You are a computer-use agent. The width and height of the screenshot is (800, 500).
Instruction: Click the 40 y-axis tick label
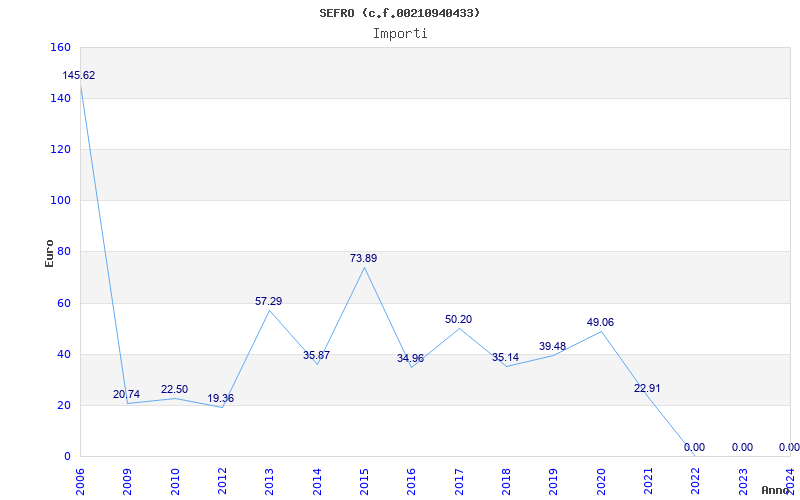click(x=63, y=355)
